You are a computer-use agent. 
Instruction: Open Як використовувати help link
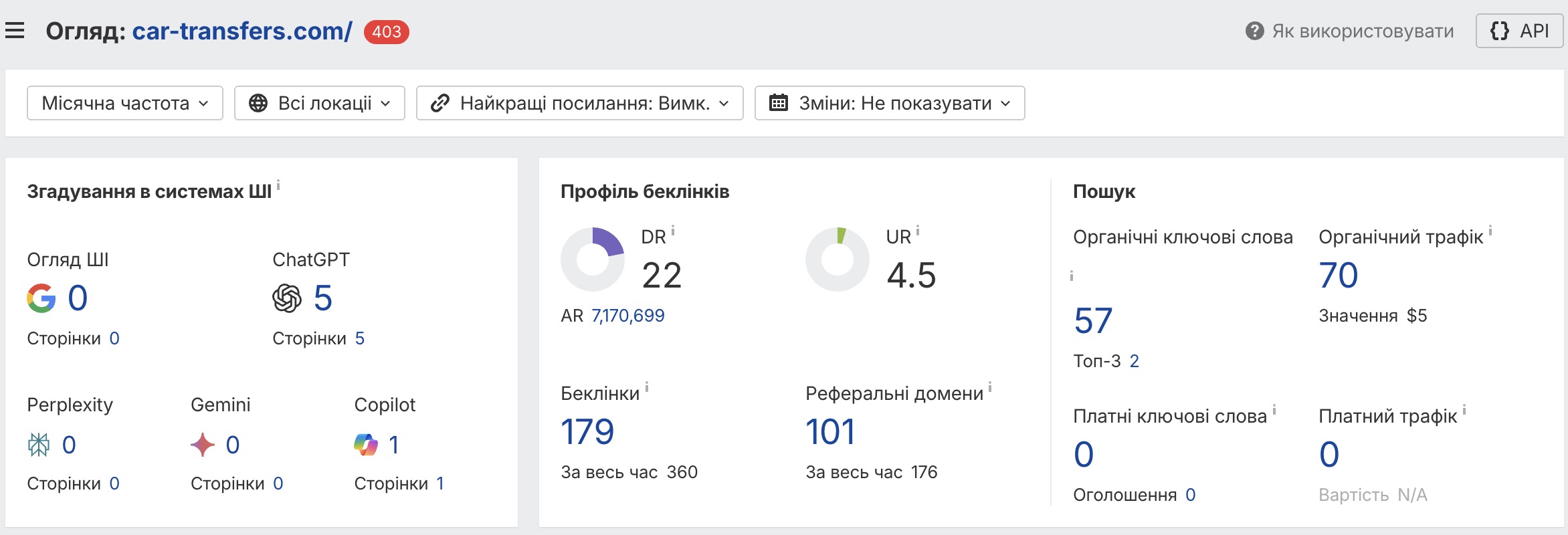(1362, 31)
